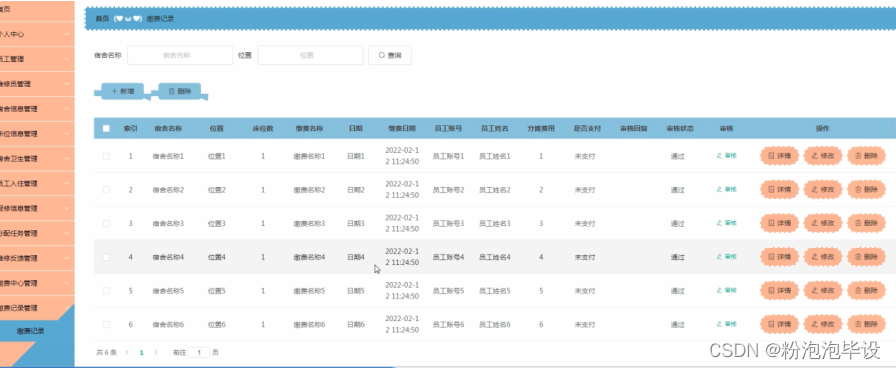Expand the 宿舍卫生管理 chevron
The width and height of the screenshot is (896, 369).
point(67,159)
